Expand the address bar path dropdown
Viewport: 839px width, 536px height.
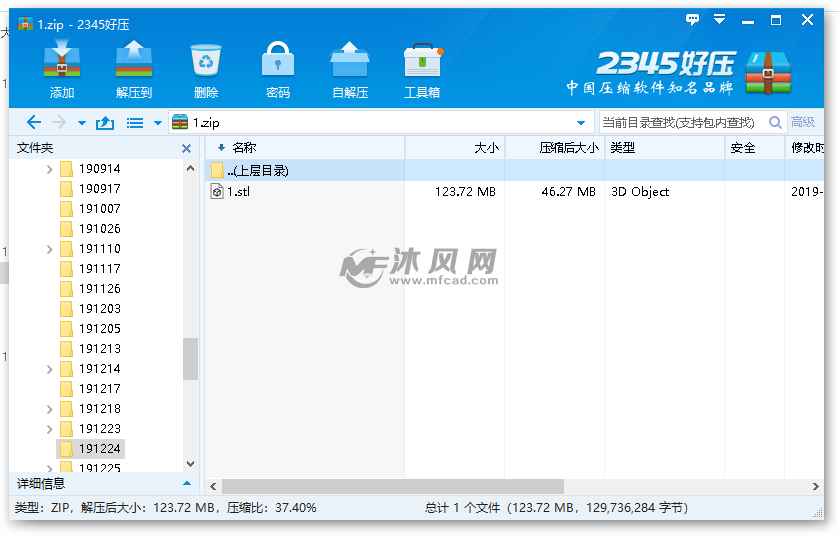coord(581,123)
